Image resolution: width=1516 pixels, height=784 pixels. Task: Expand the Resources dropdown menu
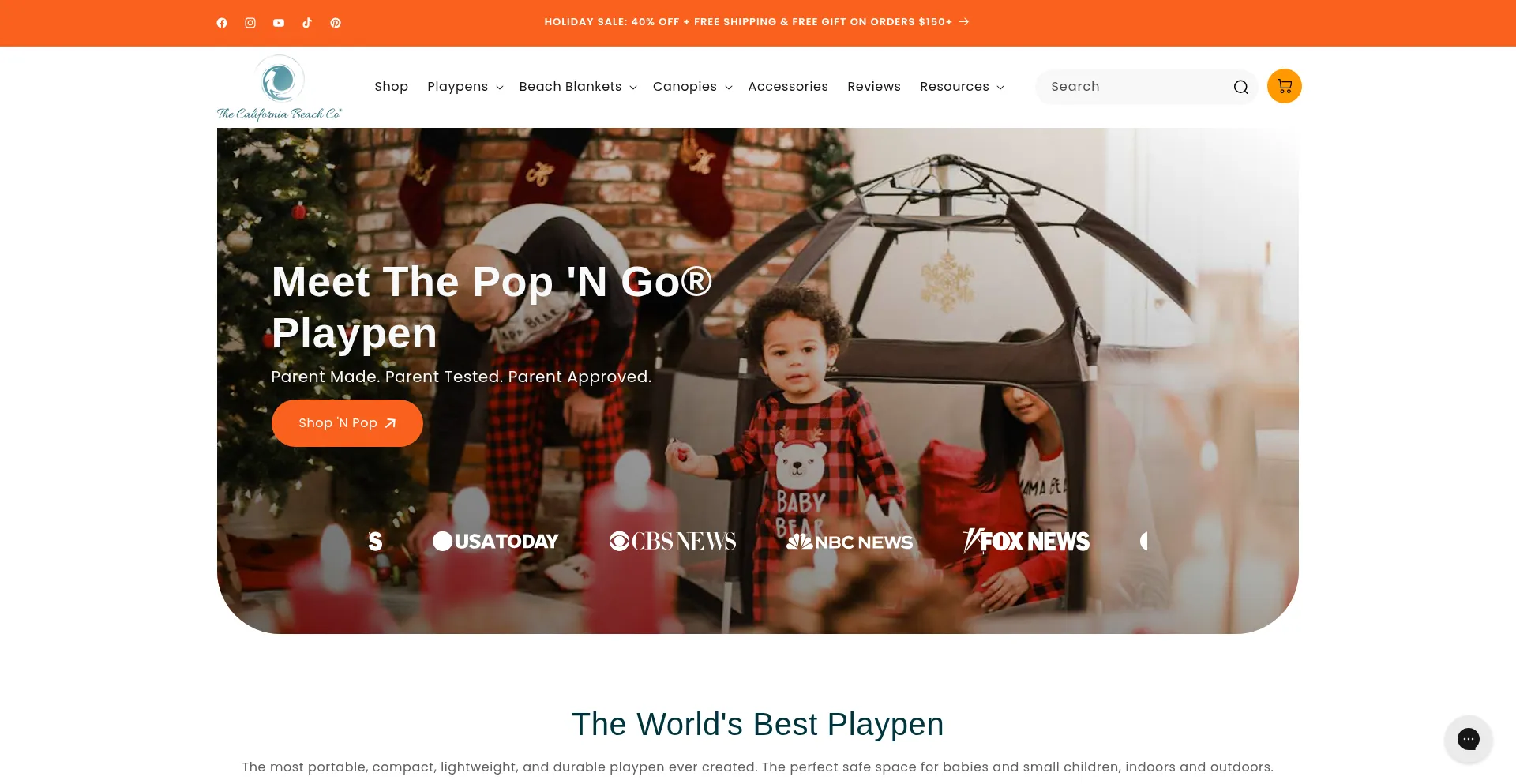[x=962, y=87]
